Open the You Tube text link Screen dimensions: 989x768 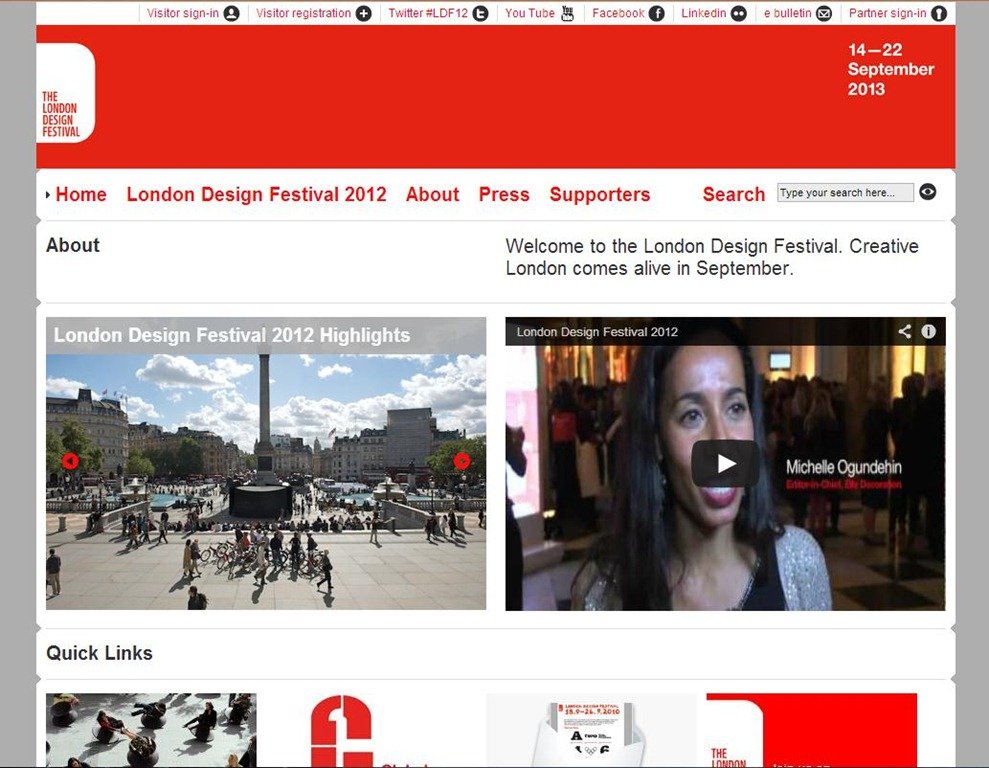[x=530, y=13]
